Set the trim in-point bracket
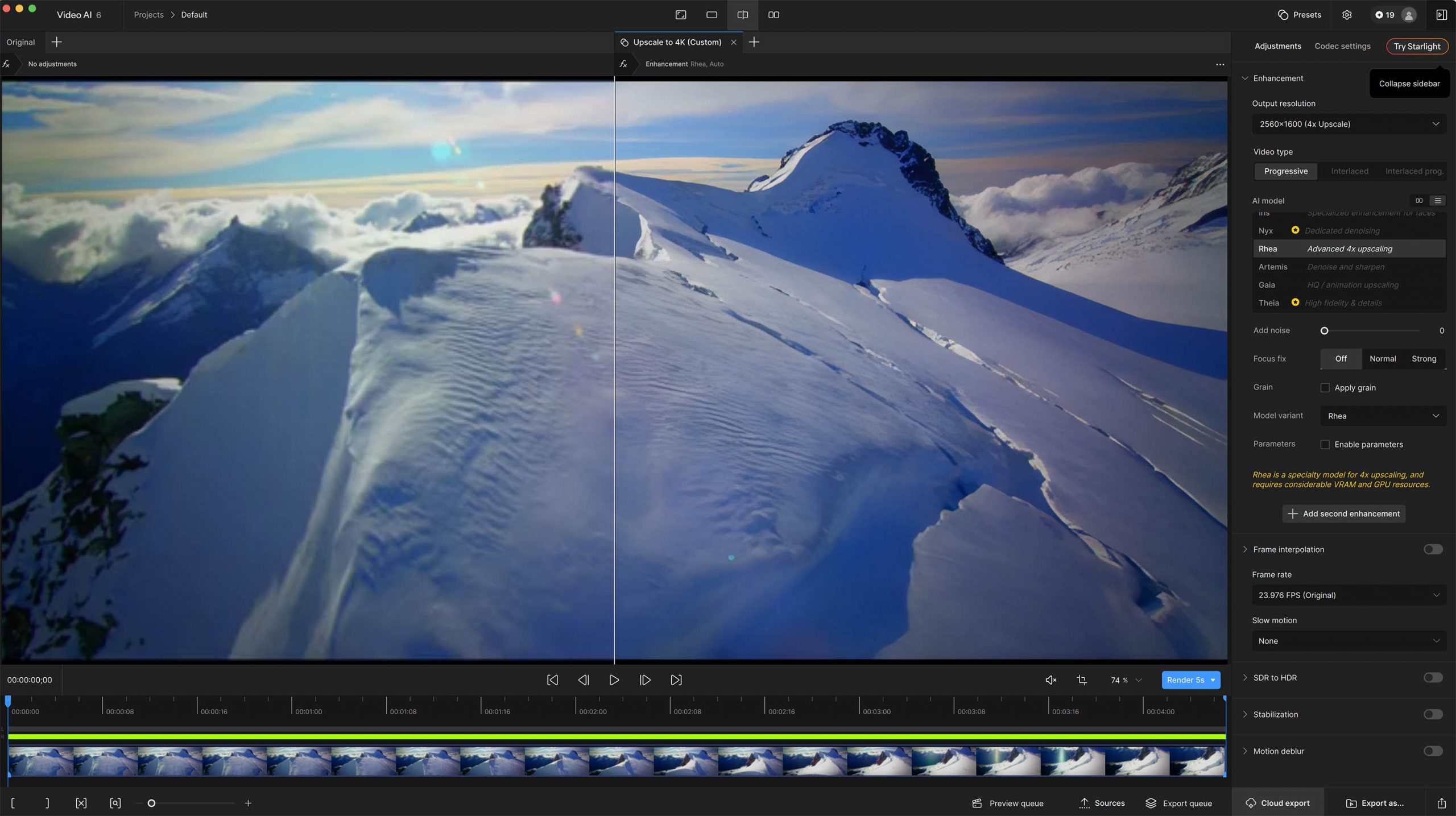This screenshot has height=816, width=1456. coord(13,803)
